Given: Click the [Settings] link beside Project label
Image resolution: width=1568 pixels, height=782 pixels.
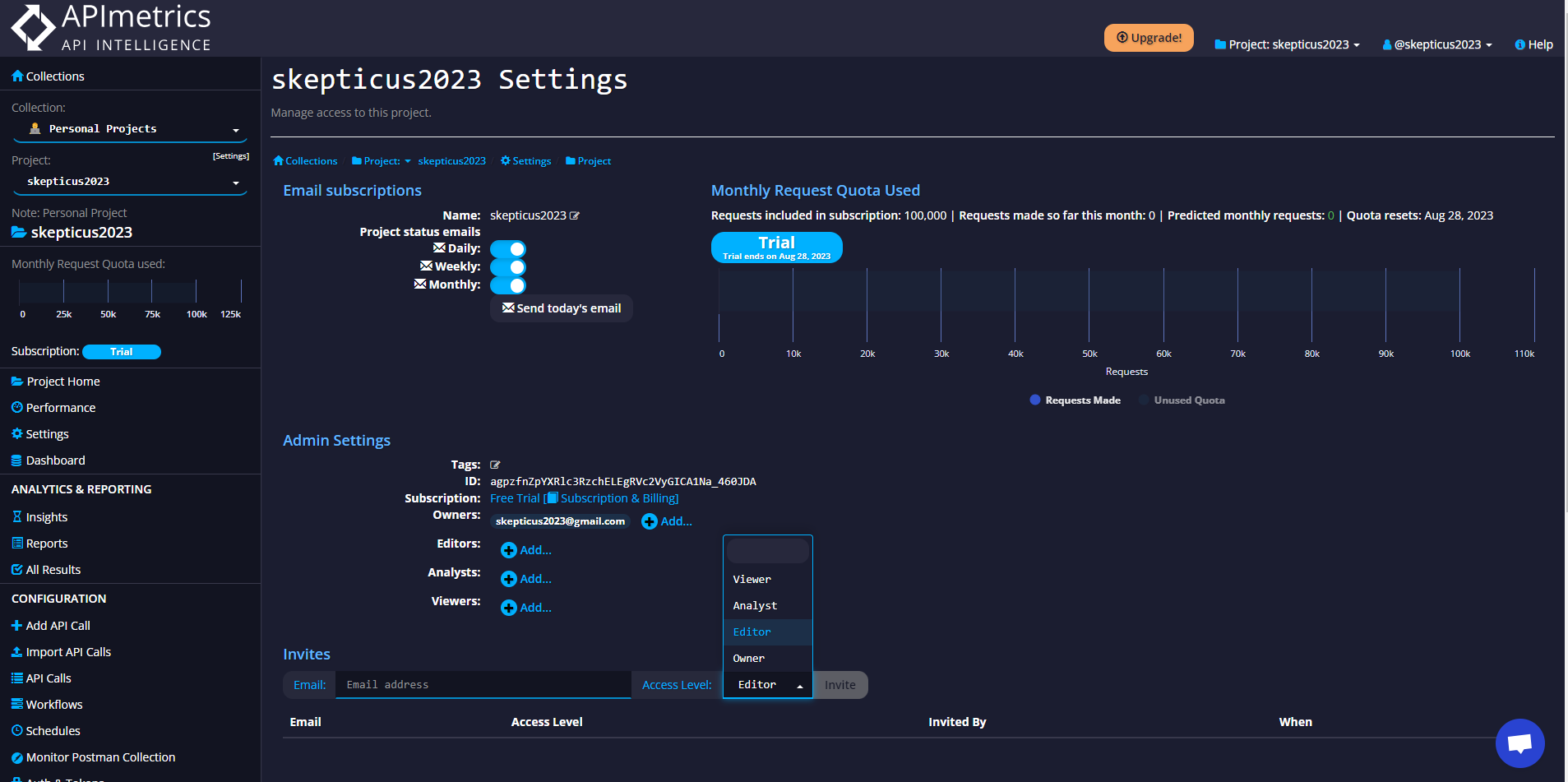Looking at the screenshot, I should point(230,155).
